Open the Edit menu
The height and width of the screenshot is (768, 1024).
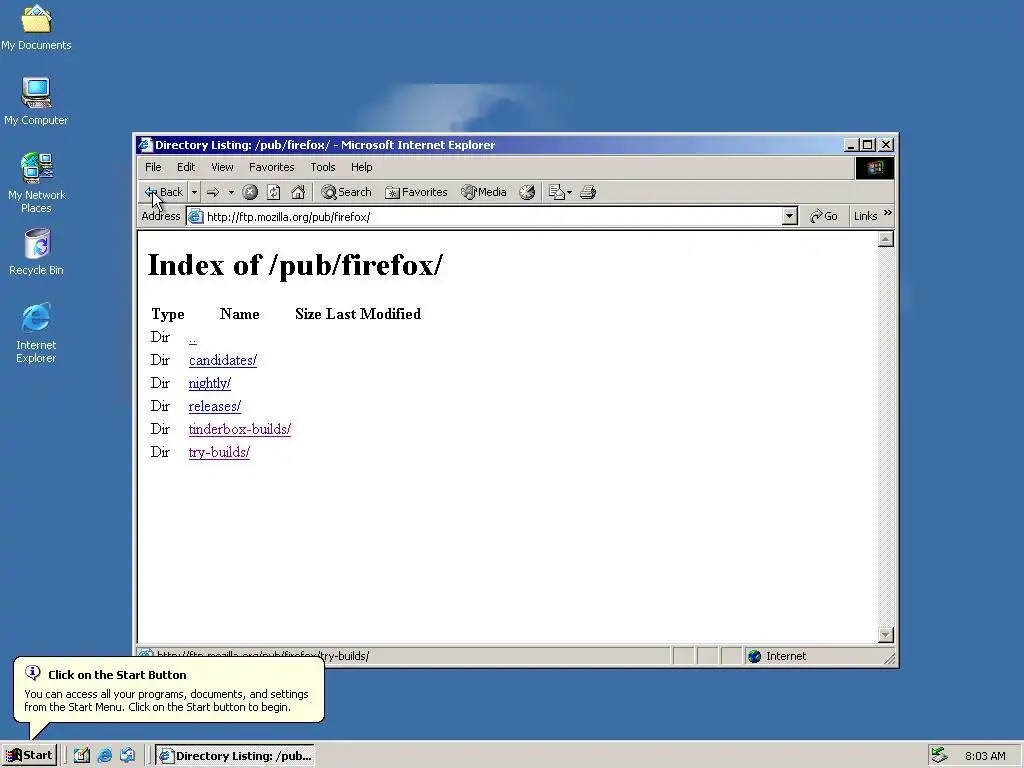tap(186, 167)
